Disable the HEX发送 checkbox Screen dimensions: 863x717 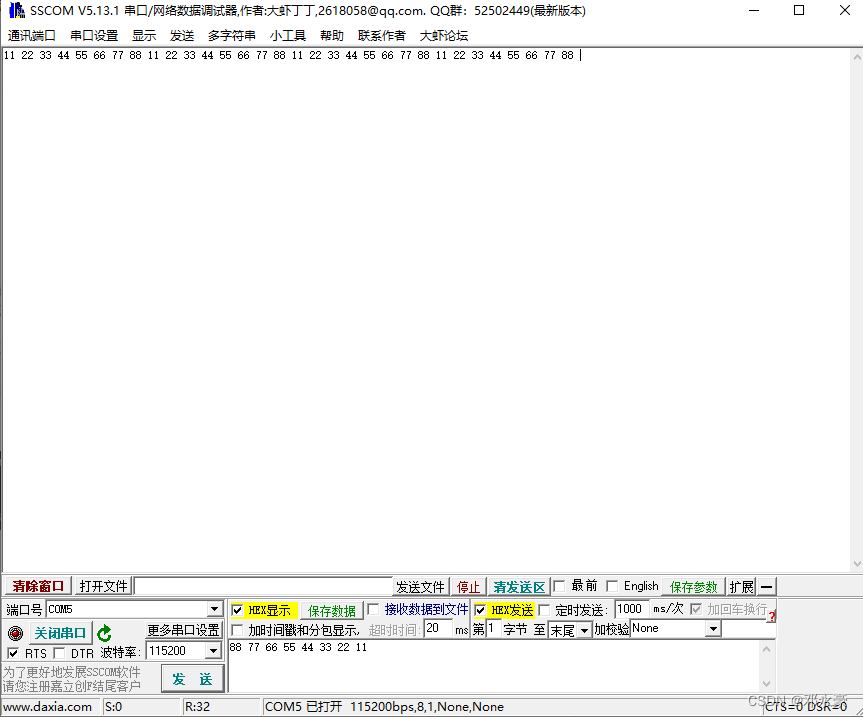coord(479,609)
